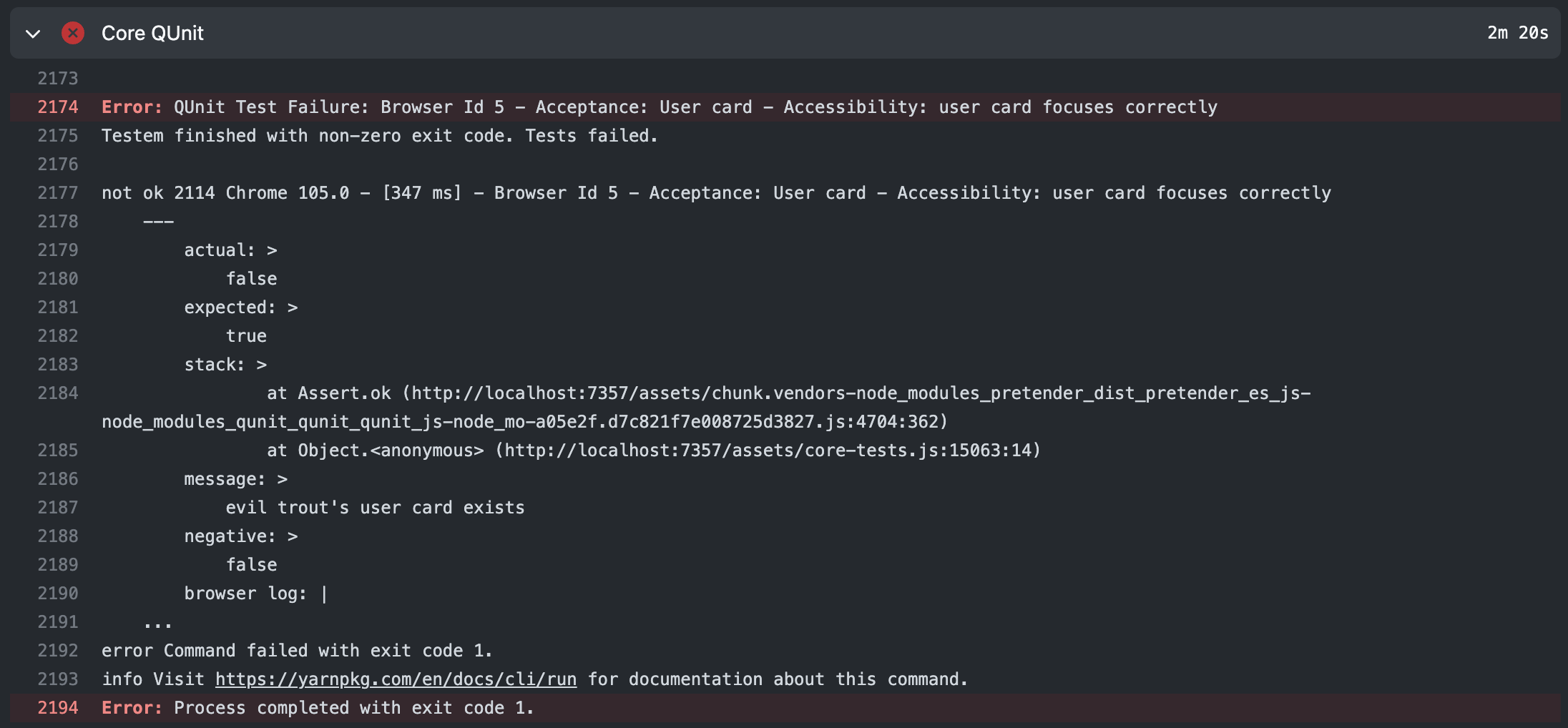The image size is (1568, 728).
Task: Click the 'evil trout's user card exists' message
Action: tap(375, 508)
